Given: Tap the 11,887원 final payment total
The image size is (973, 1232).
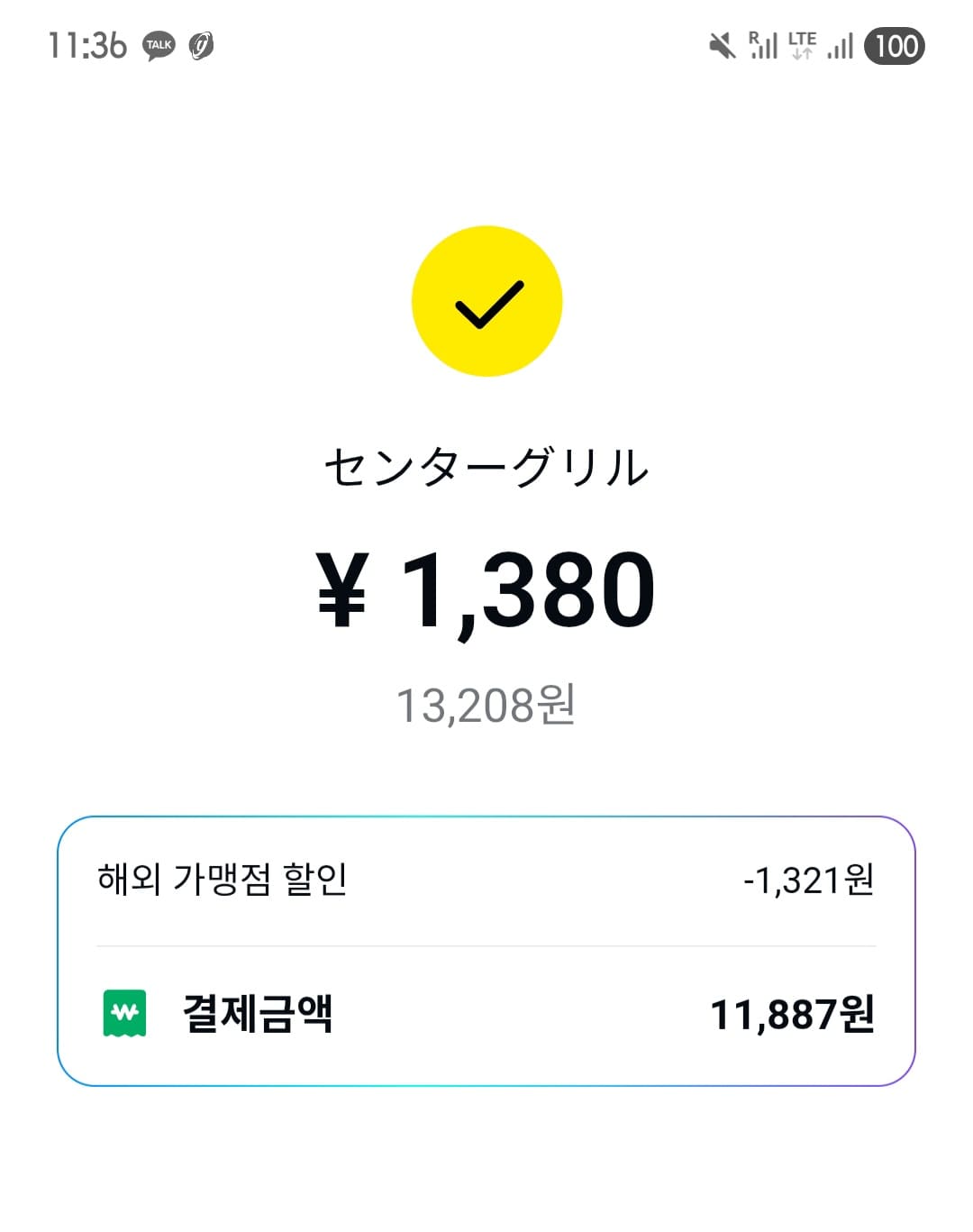Looking at the screenshot, I should pos(792,1015).
